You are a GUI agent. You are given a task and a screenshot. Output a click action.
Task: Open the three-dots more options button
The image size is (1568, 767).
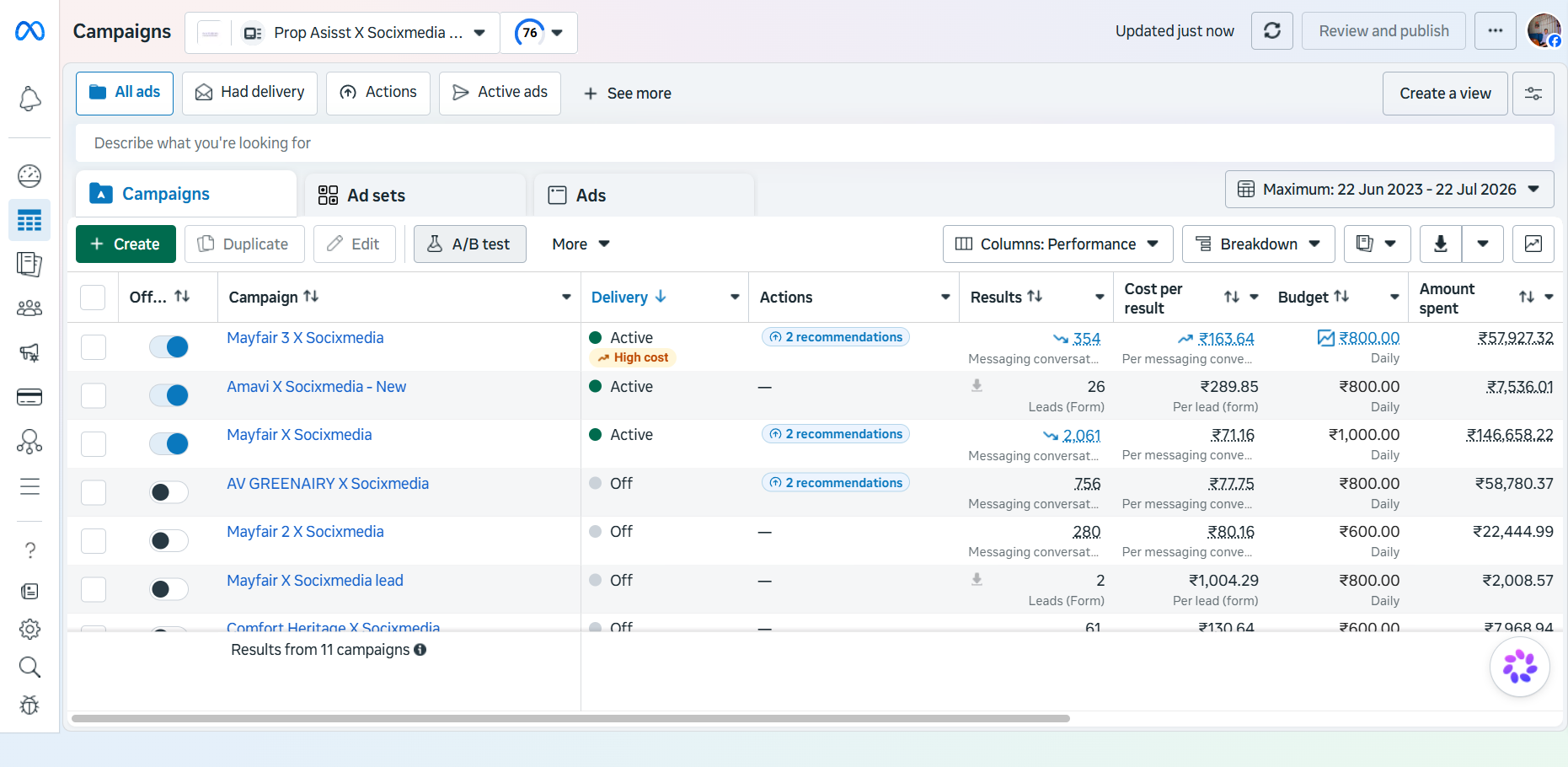(1496, 31)
